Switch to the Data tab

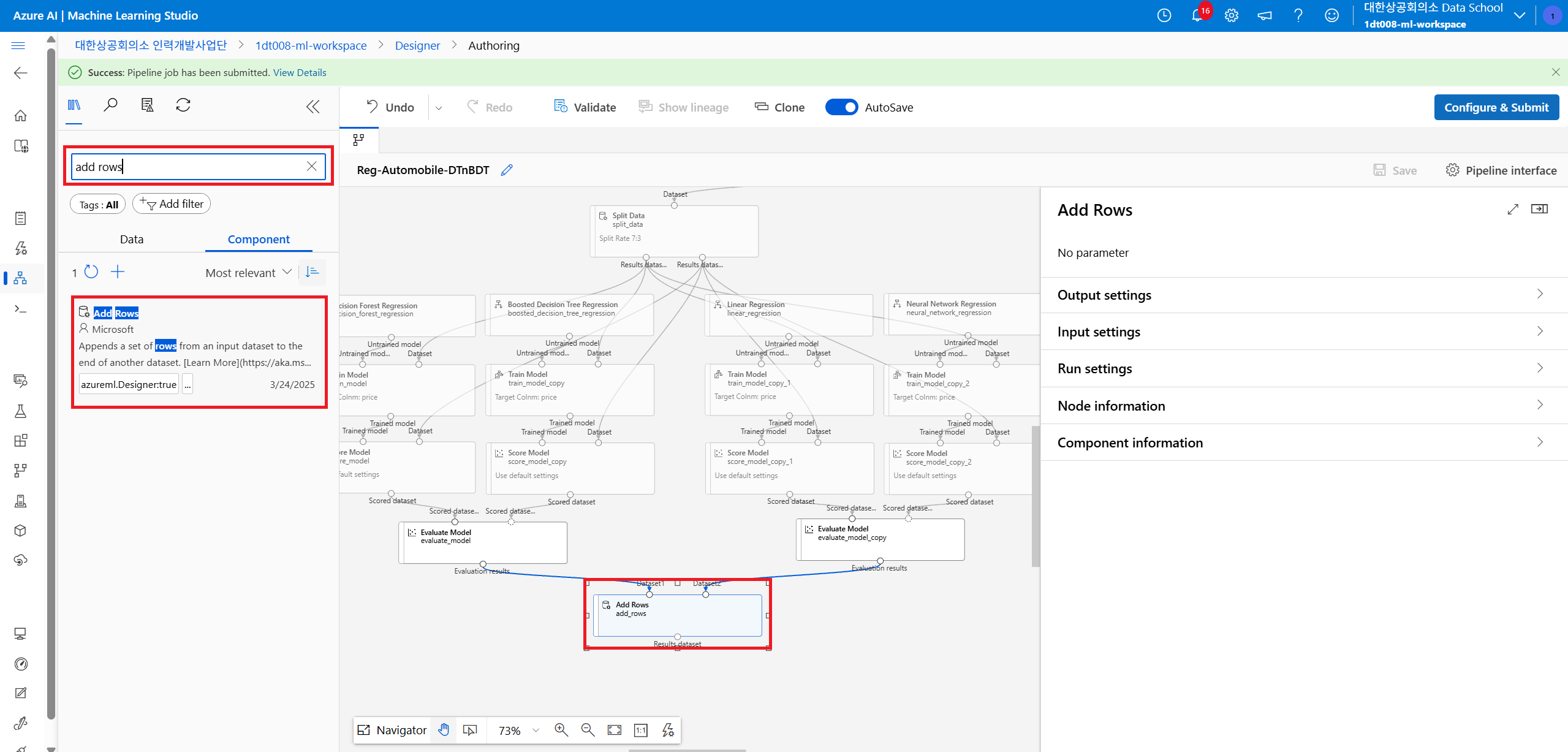pos(132,239)
